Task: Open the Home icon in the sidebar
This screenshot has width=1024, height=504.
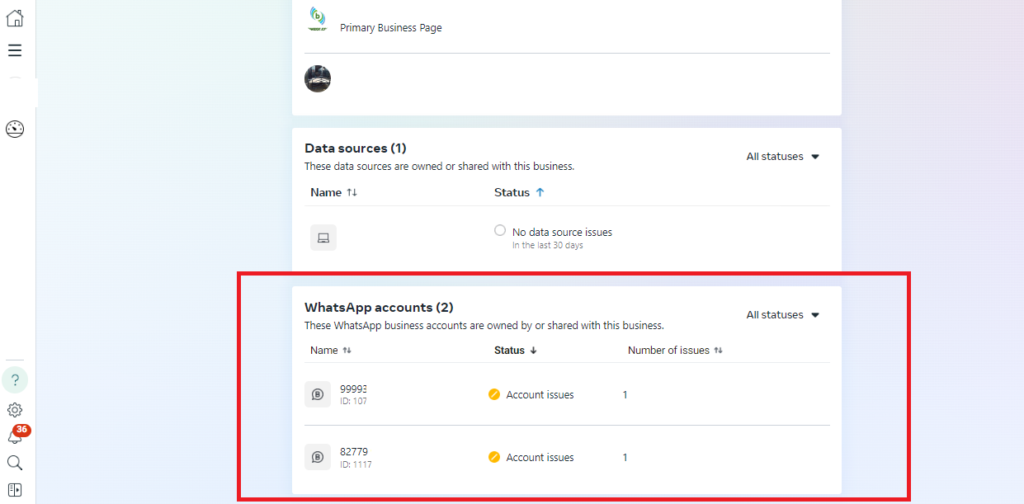Action: click(x=14, y=18)
